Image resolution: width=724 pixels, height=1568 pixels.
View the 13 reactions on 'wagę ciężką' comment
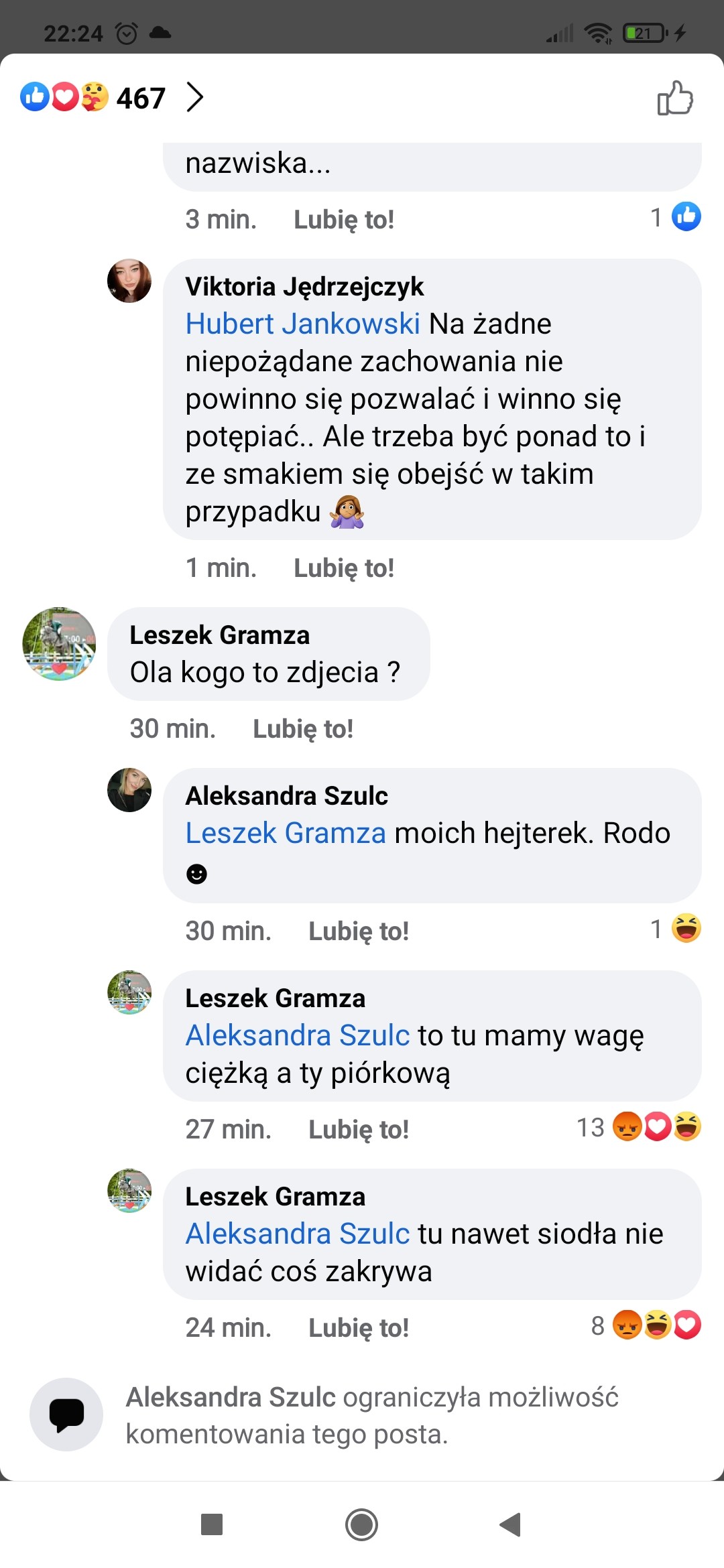click(638, 1127)
